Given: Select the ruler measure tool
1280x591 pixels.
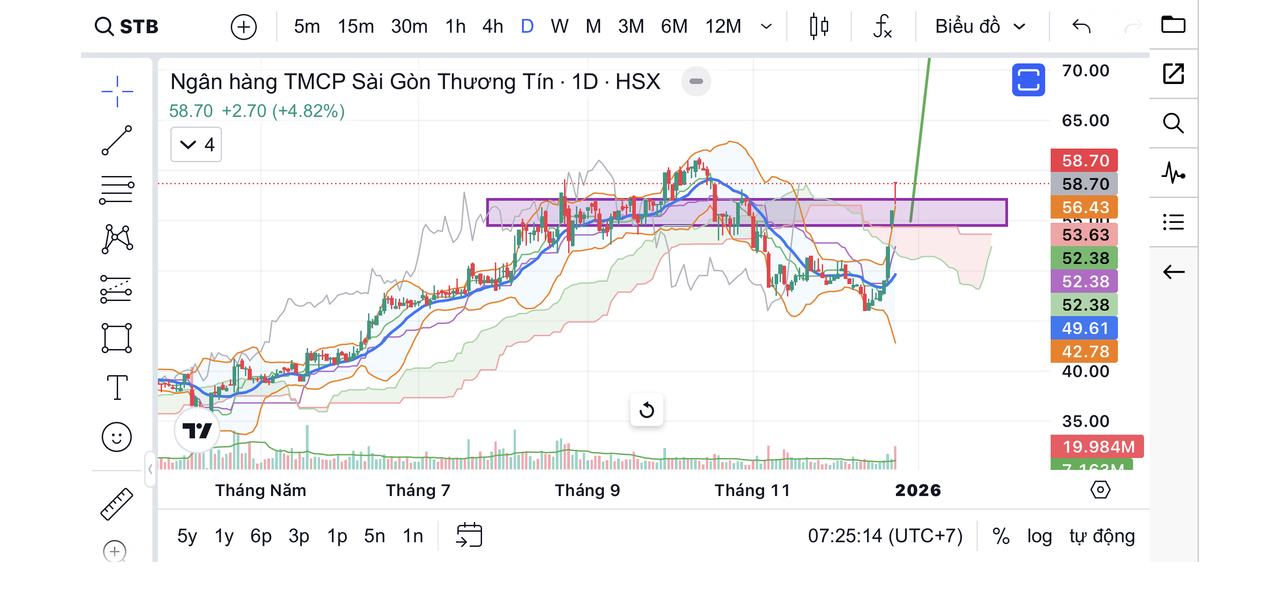Looking at the screenshot, I should click(117, 504).
